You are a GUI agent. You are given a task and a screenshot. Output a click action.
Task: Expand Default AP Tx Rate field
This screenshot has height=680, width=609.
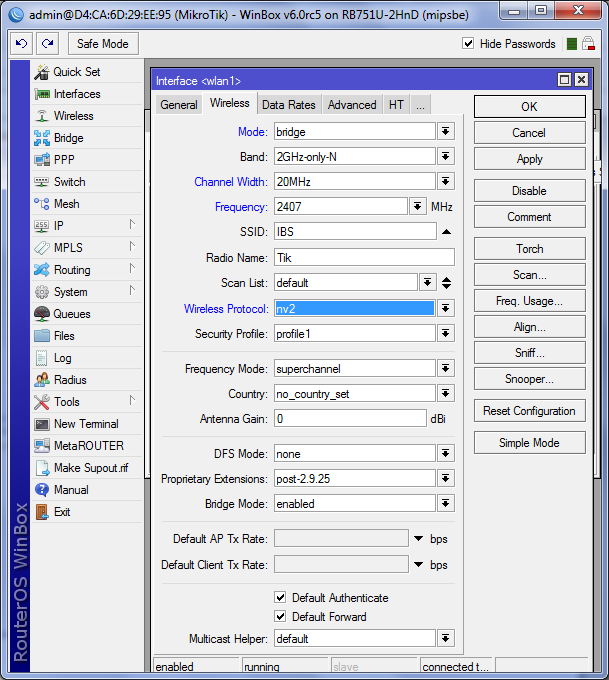419,539
